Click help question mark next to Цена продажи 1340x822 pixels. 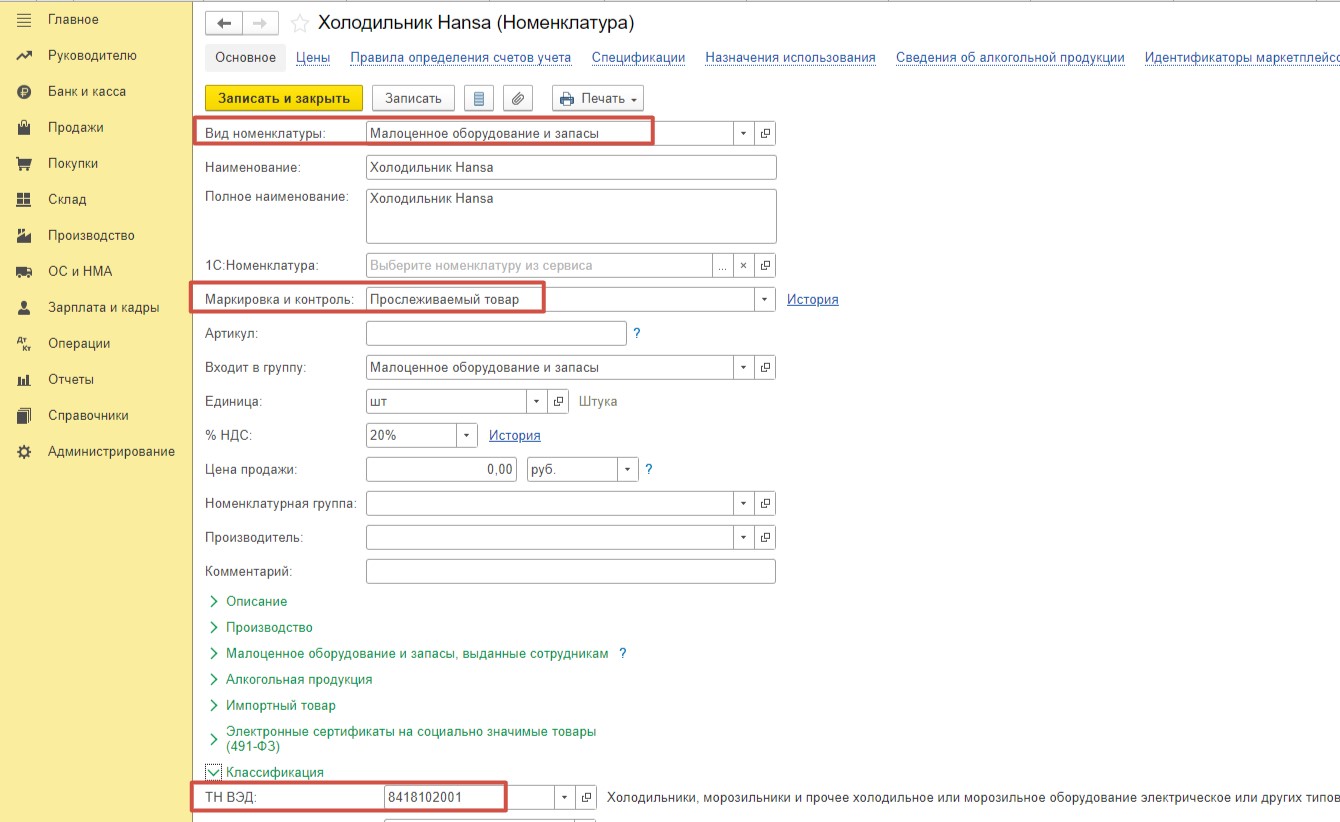[x=649, y=469]
